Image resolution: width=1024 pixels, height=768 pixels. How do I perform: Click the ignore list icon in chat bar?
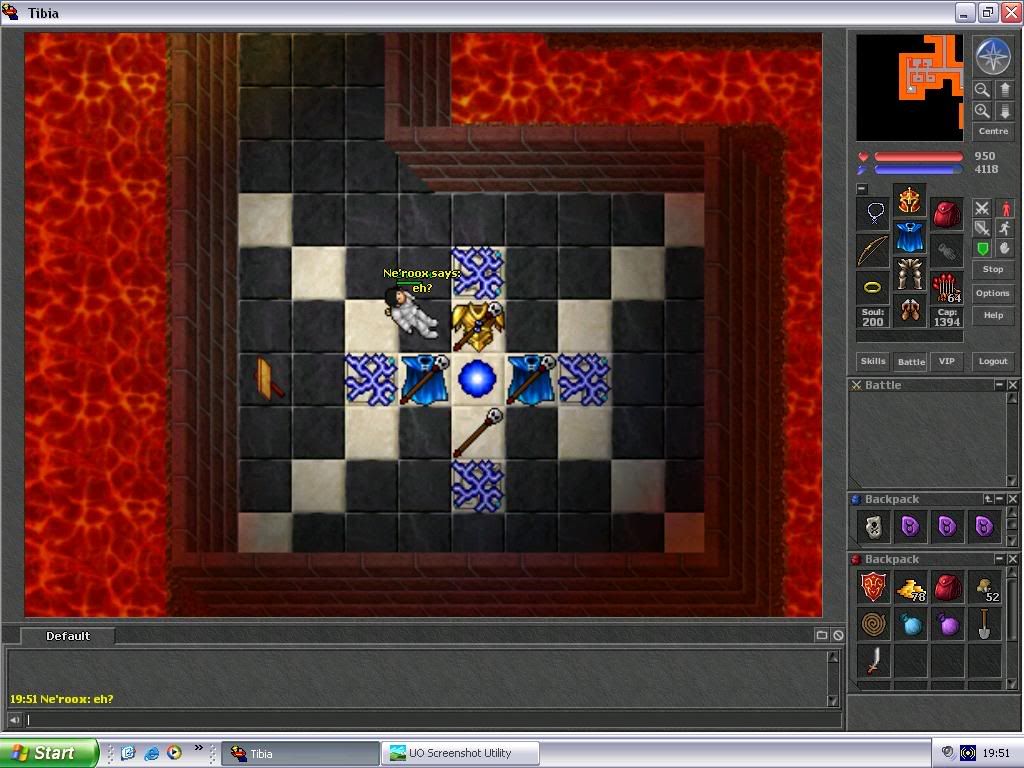pos(839,635)
